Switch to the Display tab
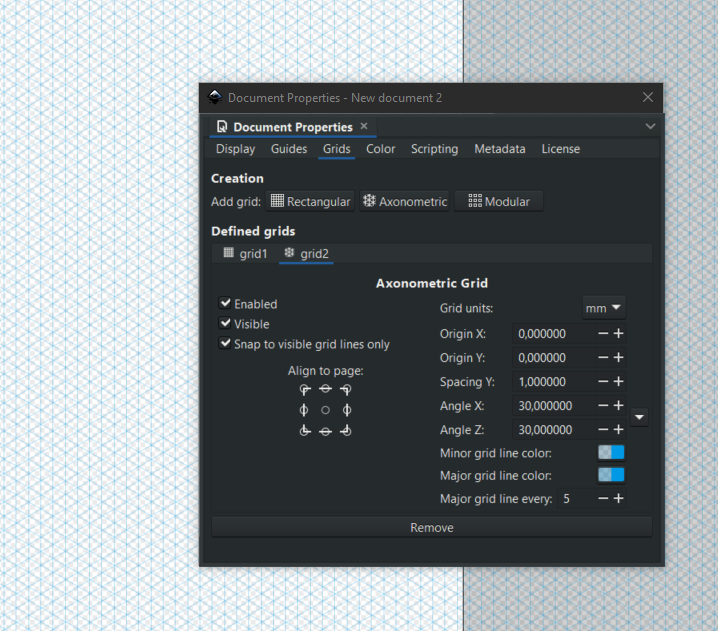The width and height of the screenshot is (718, 631). click(x=235, y=149)
